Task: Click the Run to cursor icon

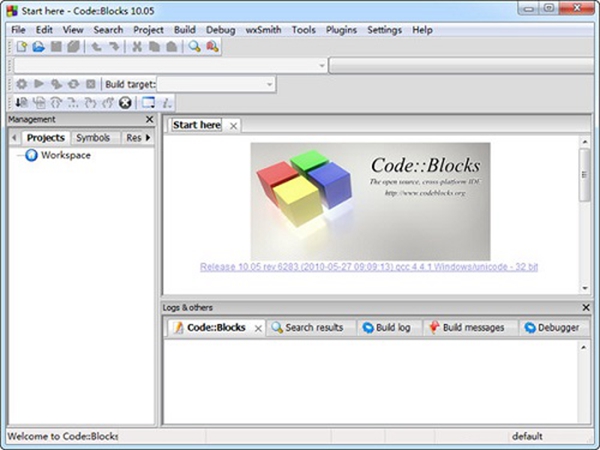Action: (x=39, y=102)
